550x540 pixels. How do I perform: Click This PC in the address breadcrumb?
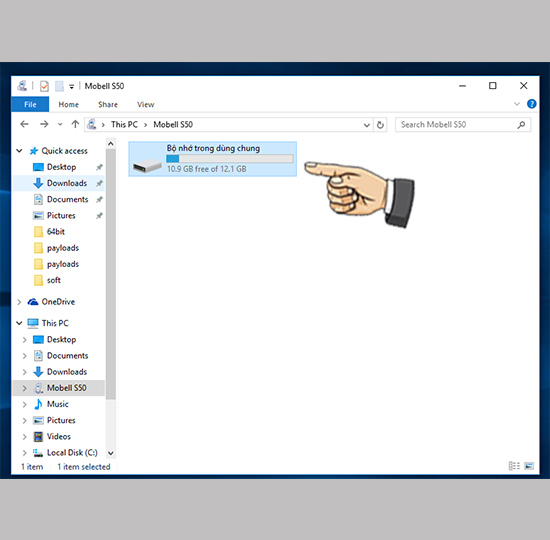124,125
